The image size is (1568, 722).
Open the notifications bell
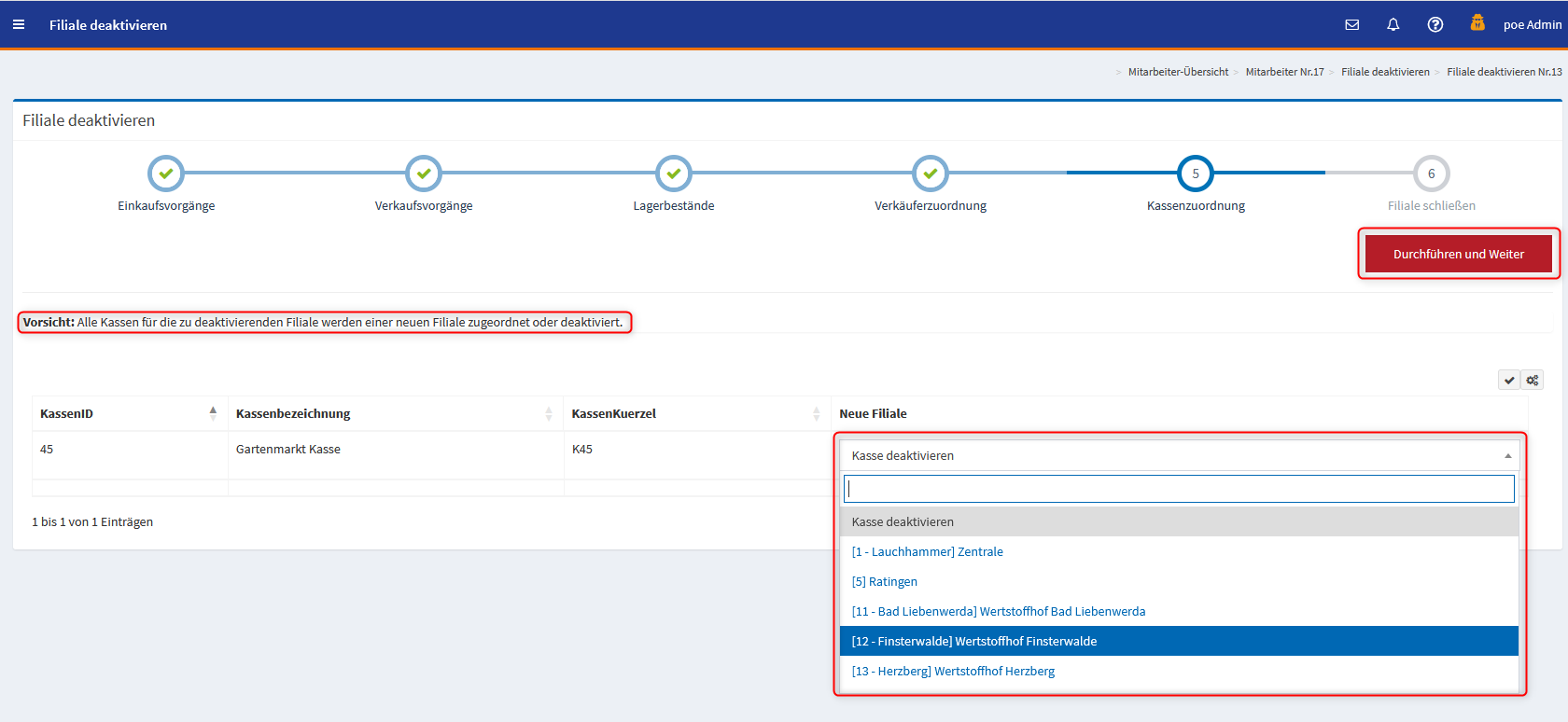coord(1393,25)
